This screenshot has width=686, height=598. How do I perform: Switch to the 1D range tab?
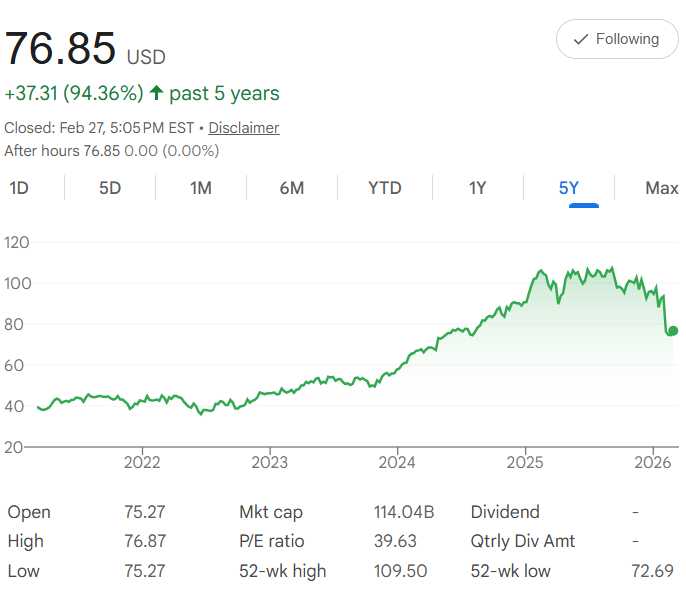coord(19,188)
